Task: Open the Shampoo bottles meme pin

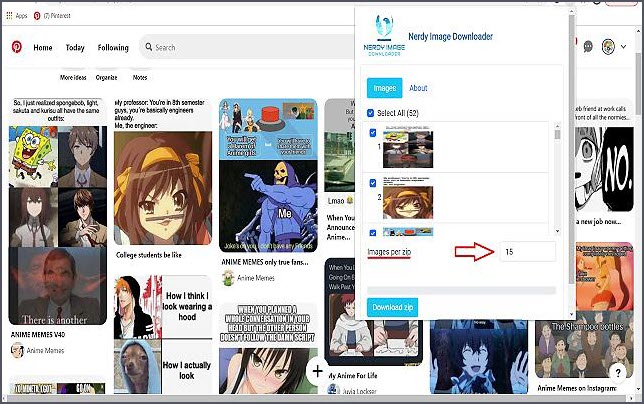Action: coord(584,310)
